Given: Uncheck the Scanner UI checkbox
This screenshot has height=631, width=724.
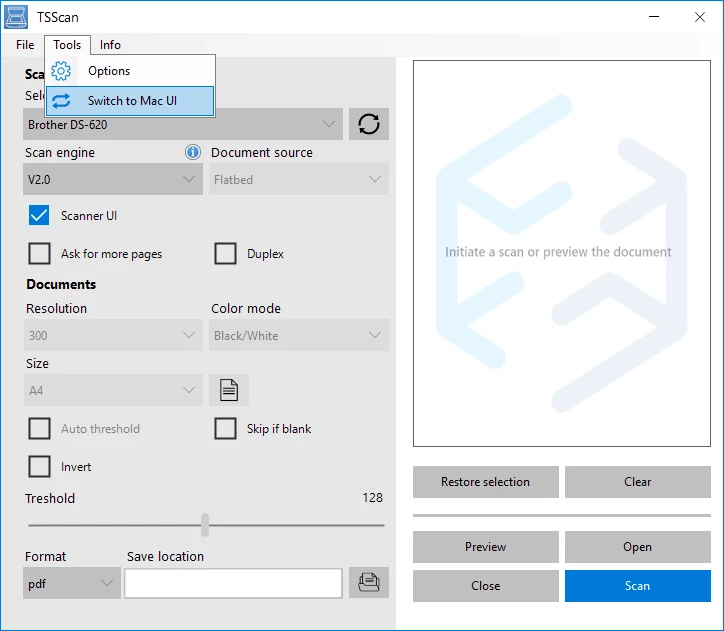Looking at the screenshot, I should 40,216.
